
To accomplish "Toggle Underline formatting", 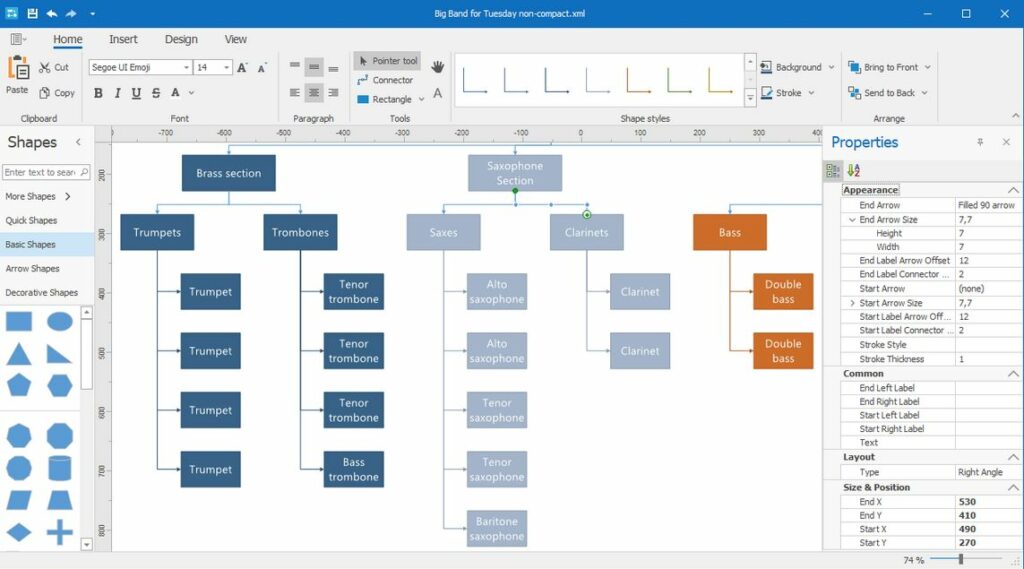I will pyautogui.click(x=136, y=93).
